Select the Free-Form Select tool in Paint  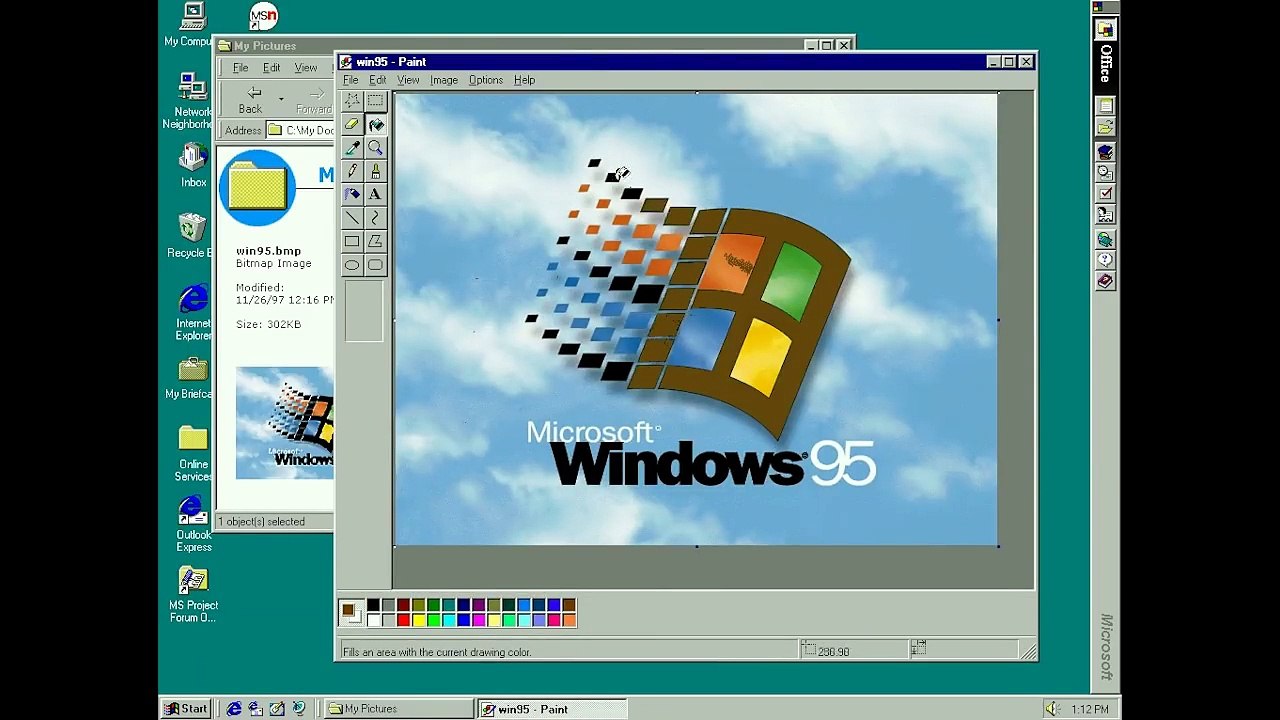tap(352, 101)
